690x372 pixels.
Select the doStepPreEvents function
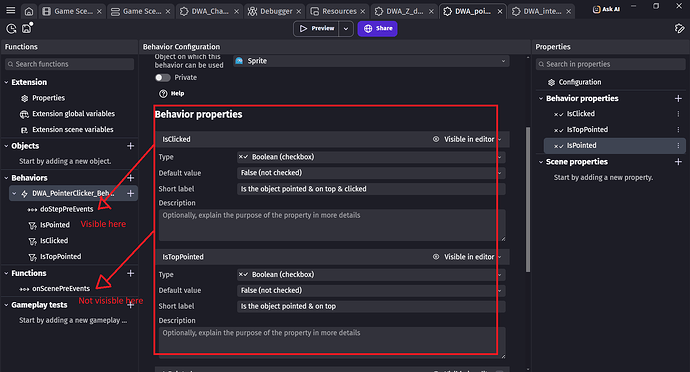pos(66,209)
